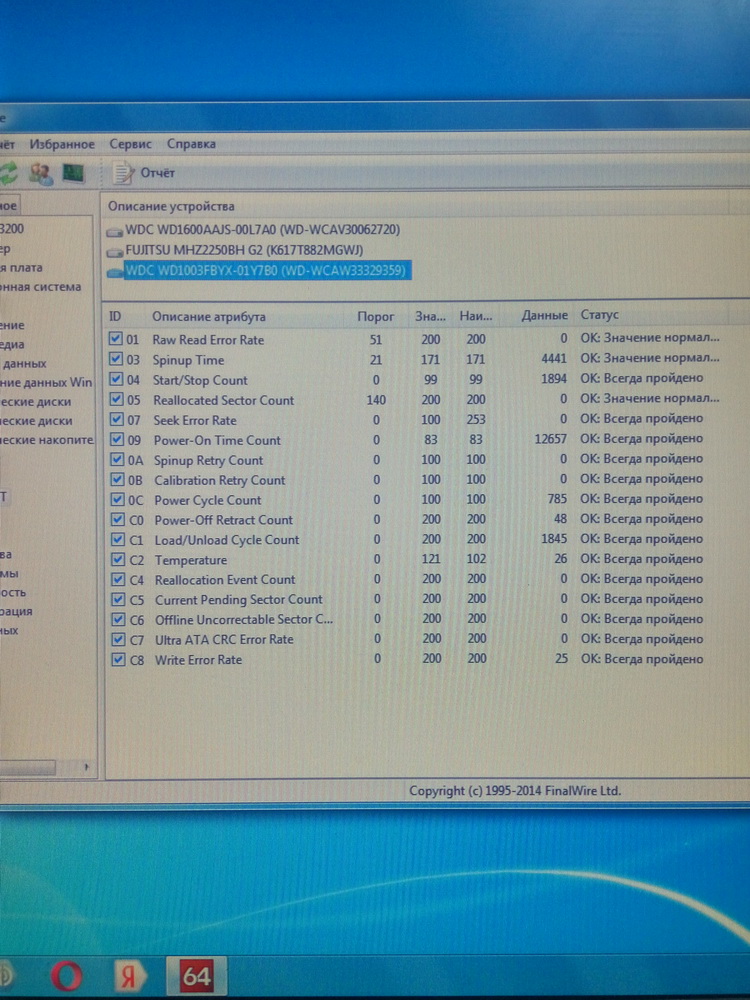Toggle Load/Unload Cycle Count checkbox

tap(118, 540)
